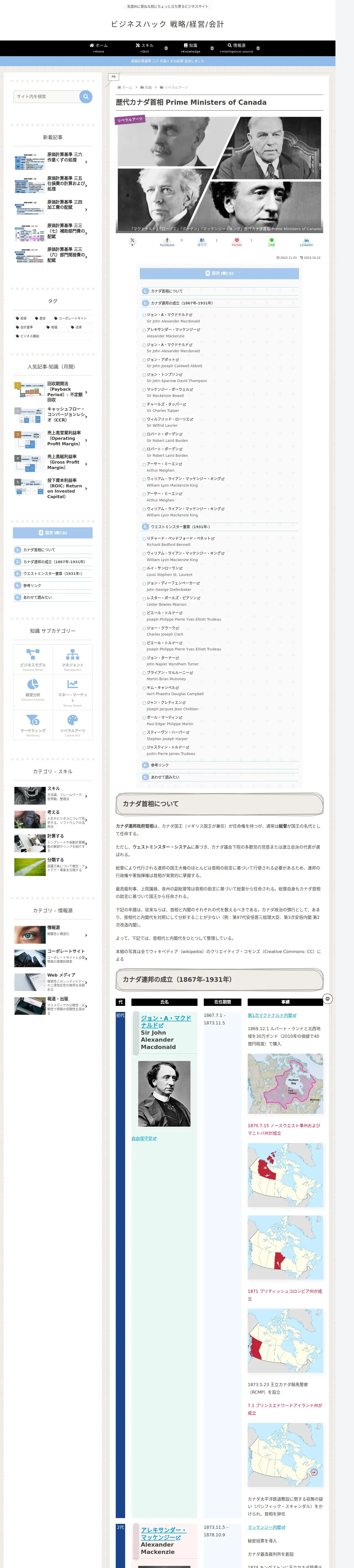
Task: Open the マネジメント subcategory icon
Action: click(72, 659)
